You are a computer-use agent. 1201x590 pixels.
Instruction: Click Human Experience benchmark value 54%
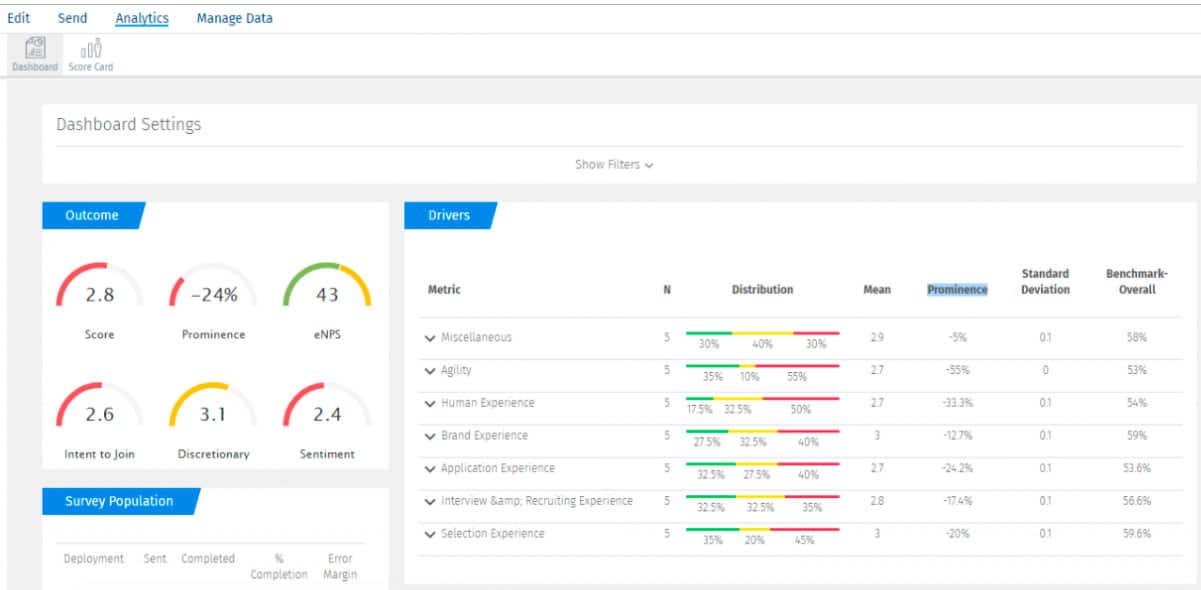1136,404
